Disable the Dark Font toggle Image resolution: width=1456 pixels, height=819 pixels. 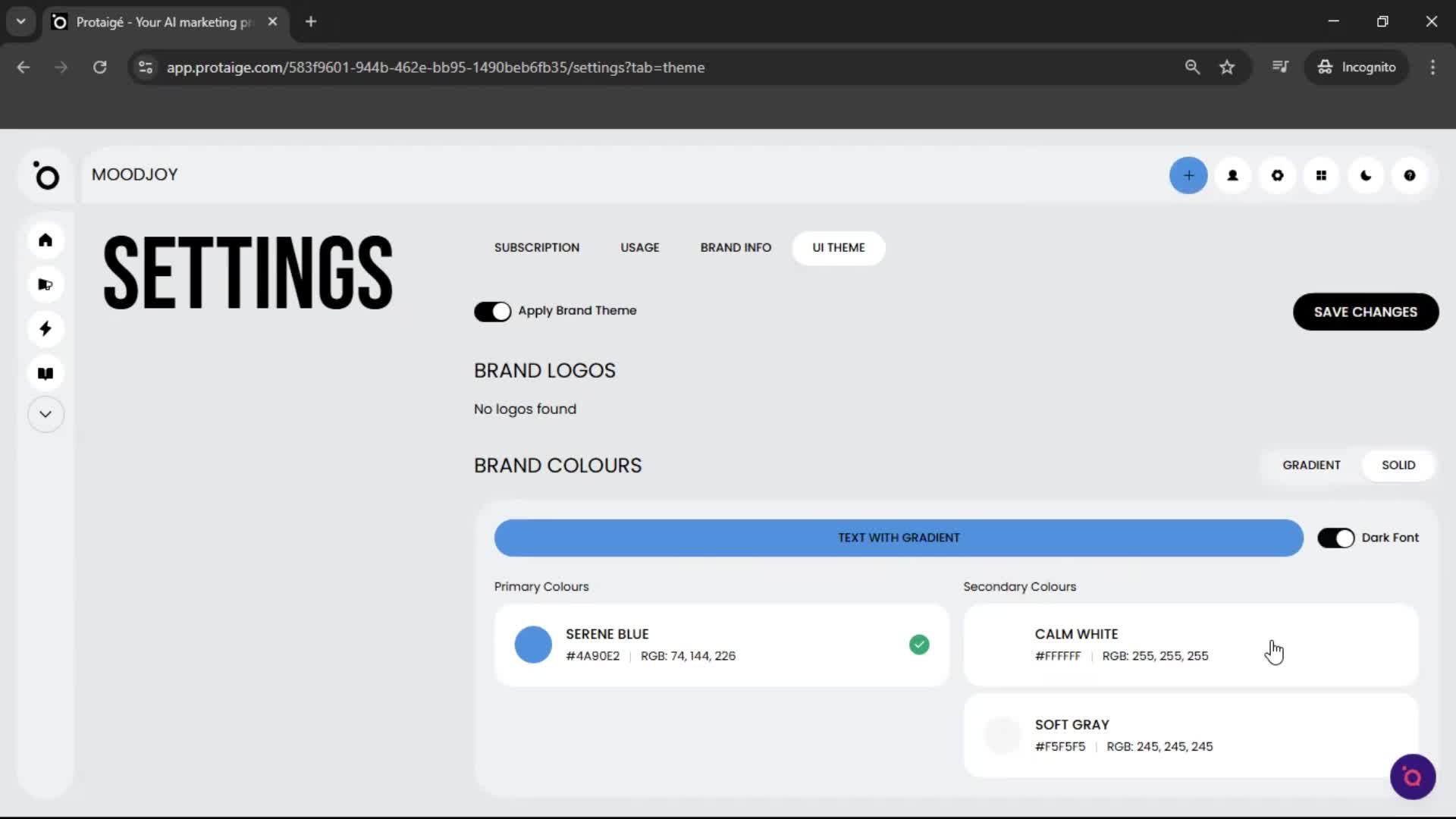(1335, 538)
